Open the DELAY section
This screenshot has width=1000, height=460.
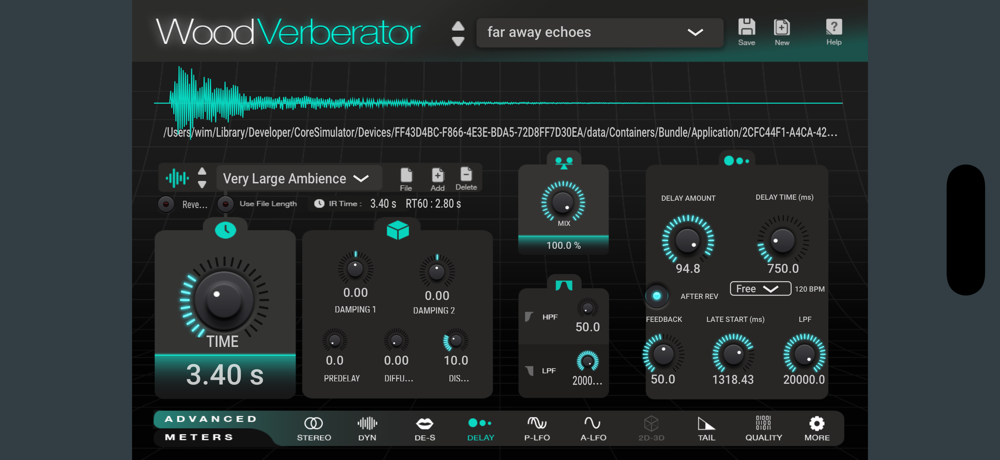click(480, 429)
